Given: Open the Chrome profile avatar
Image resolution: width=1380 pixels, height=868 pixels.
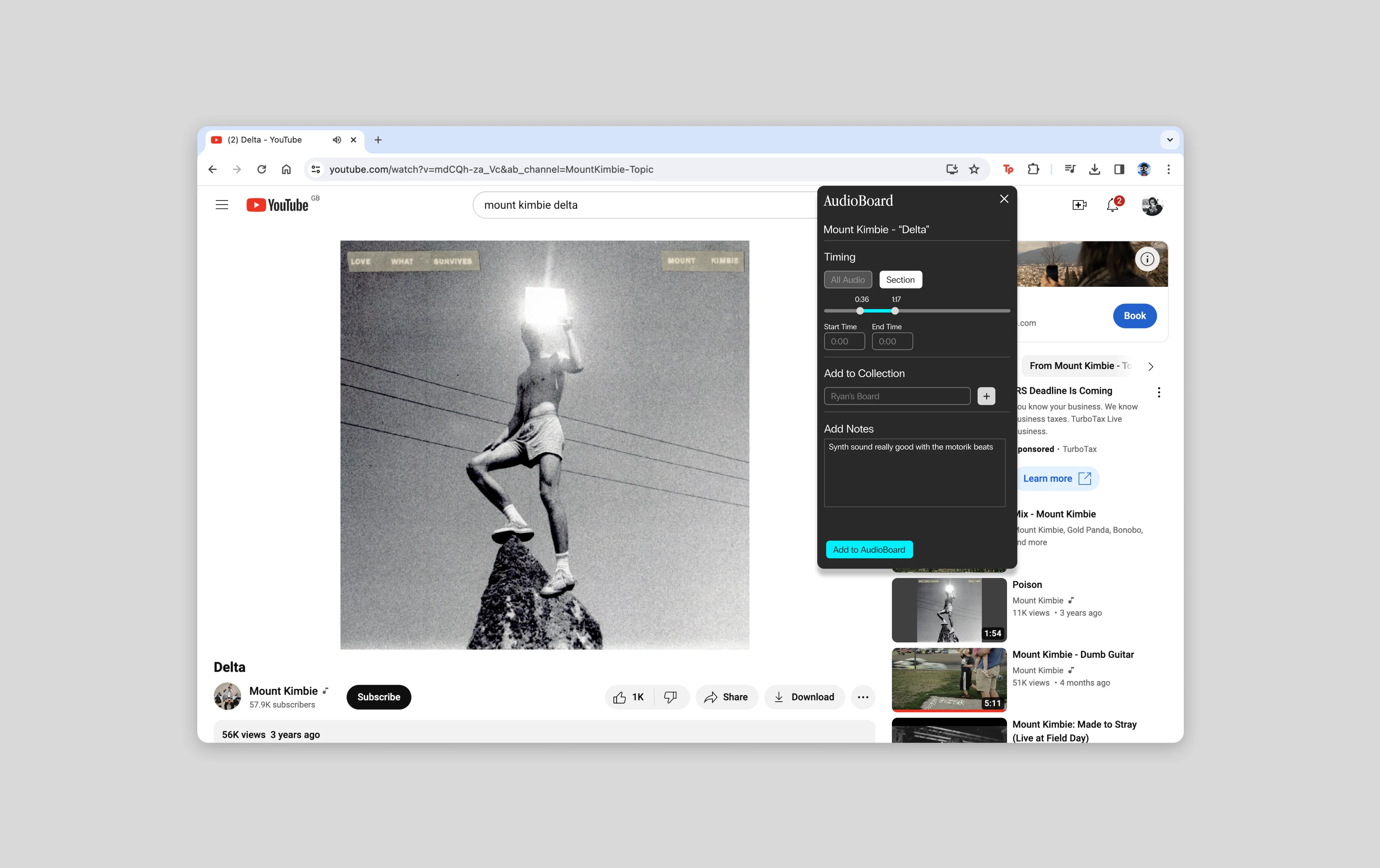Looking at the screenshot, I should pyautogui.click(x=1144, y=169).
